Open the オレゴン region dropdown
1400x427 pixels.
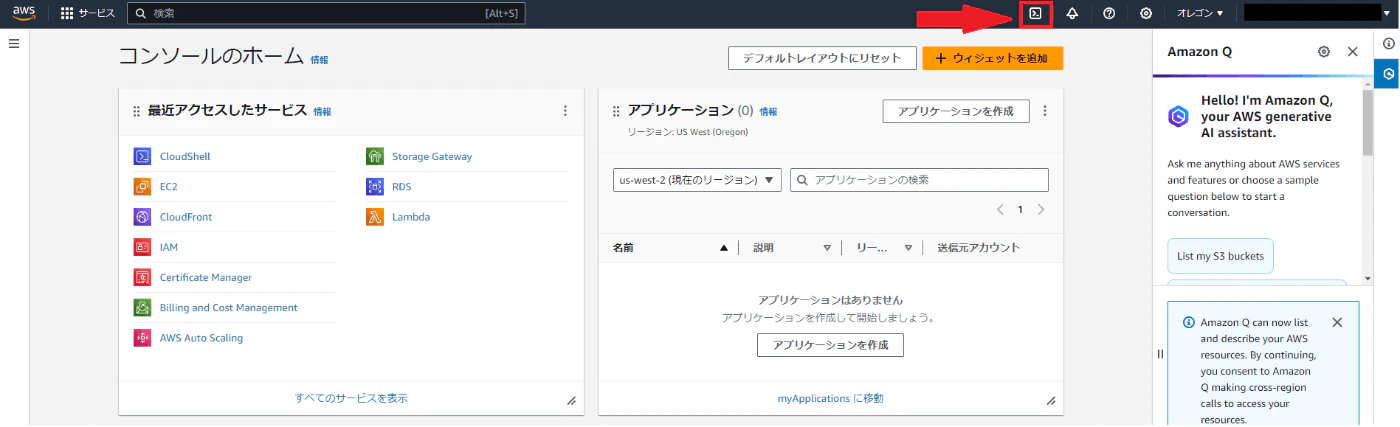pyautogui.click(x=1200, y=14)
